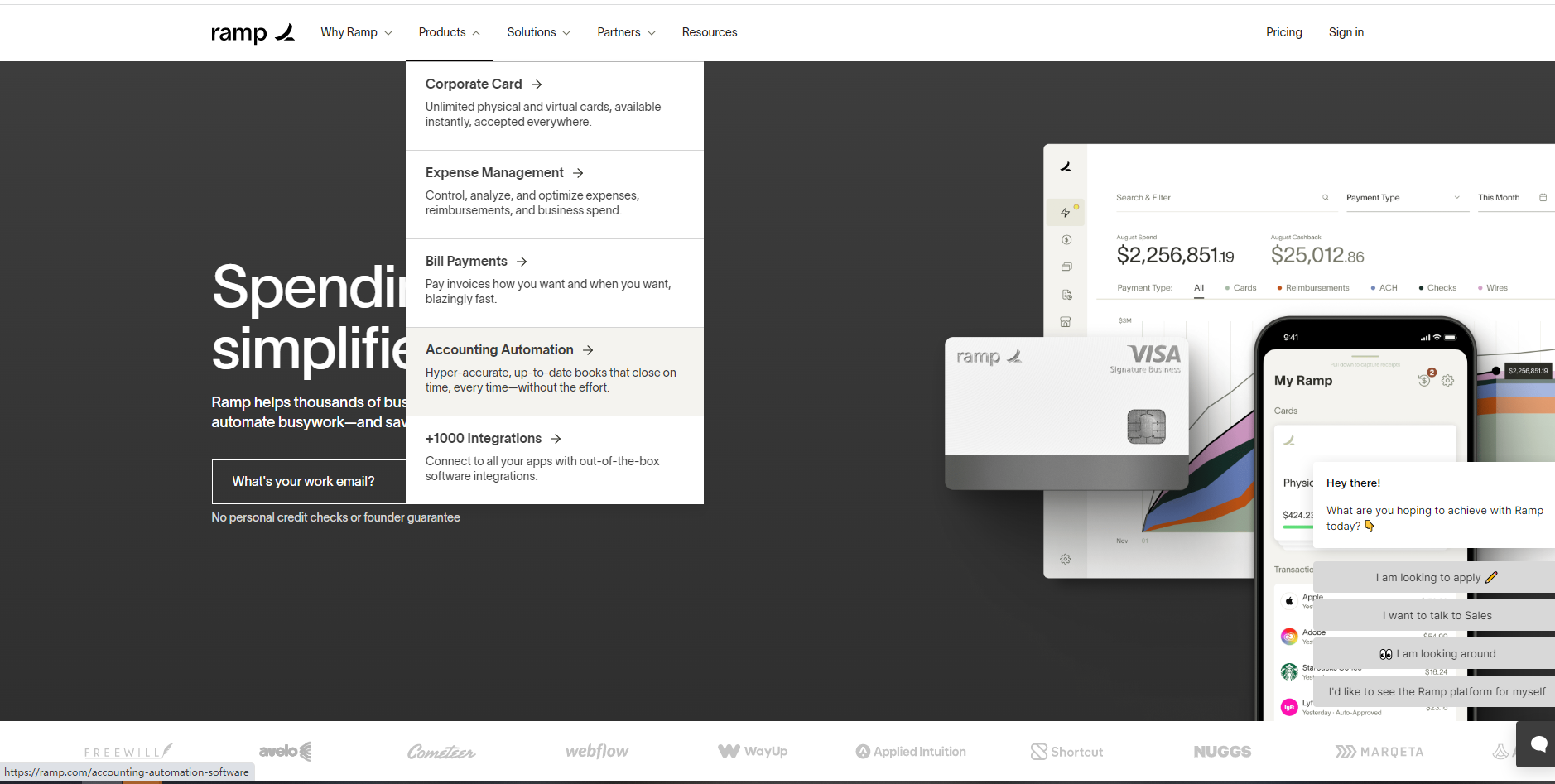Image resolution: width=1555 pixels, height=784 pixels.
Task: Click the Ramp bird logo atop dashboard sidebar
Action: (x=1066, y=166)
